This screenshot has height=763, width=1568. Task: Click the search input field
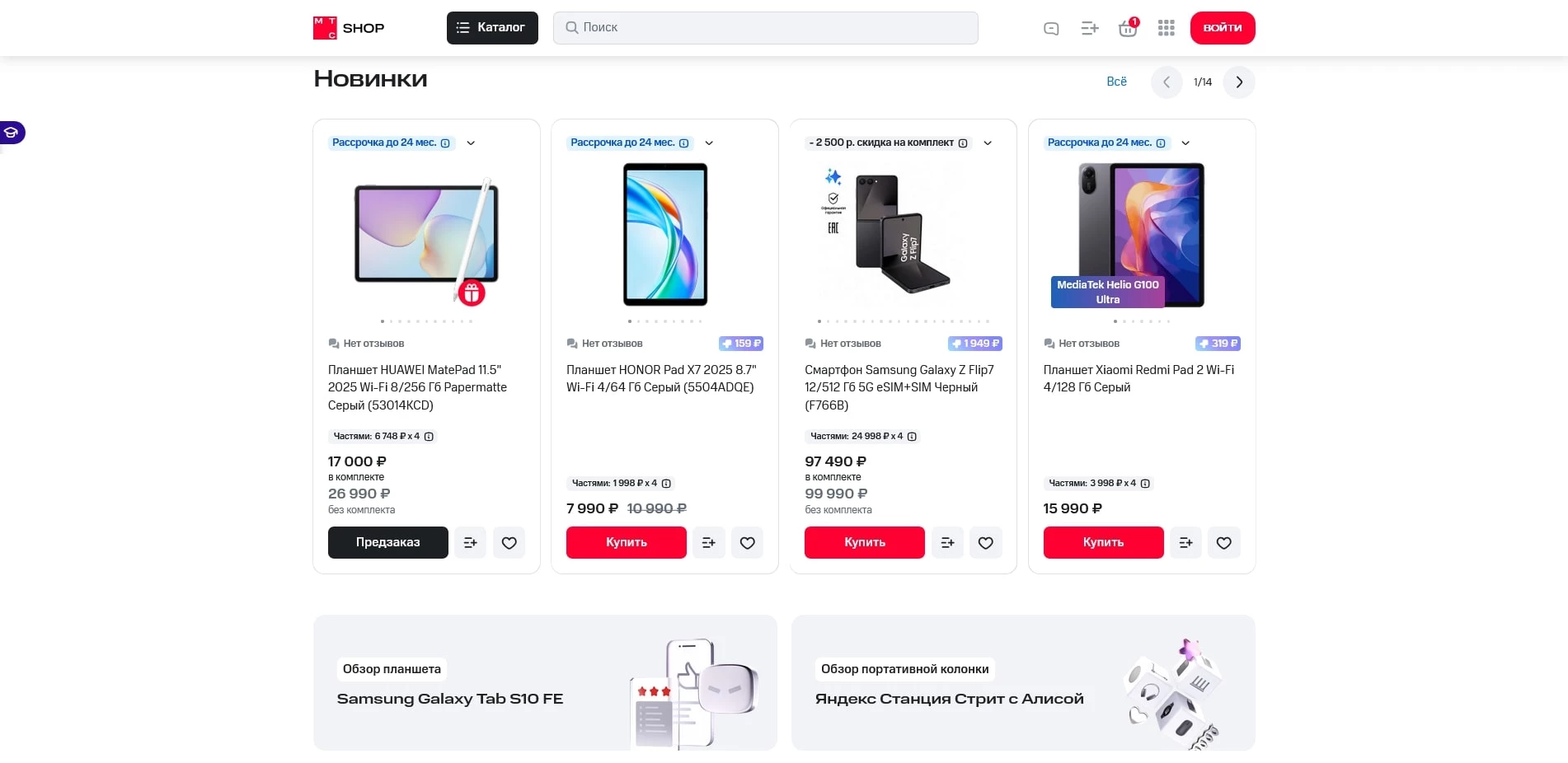[x=765, y=27]
